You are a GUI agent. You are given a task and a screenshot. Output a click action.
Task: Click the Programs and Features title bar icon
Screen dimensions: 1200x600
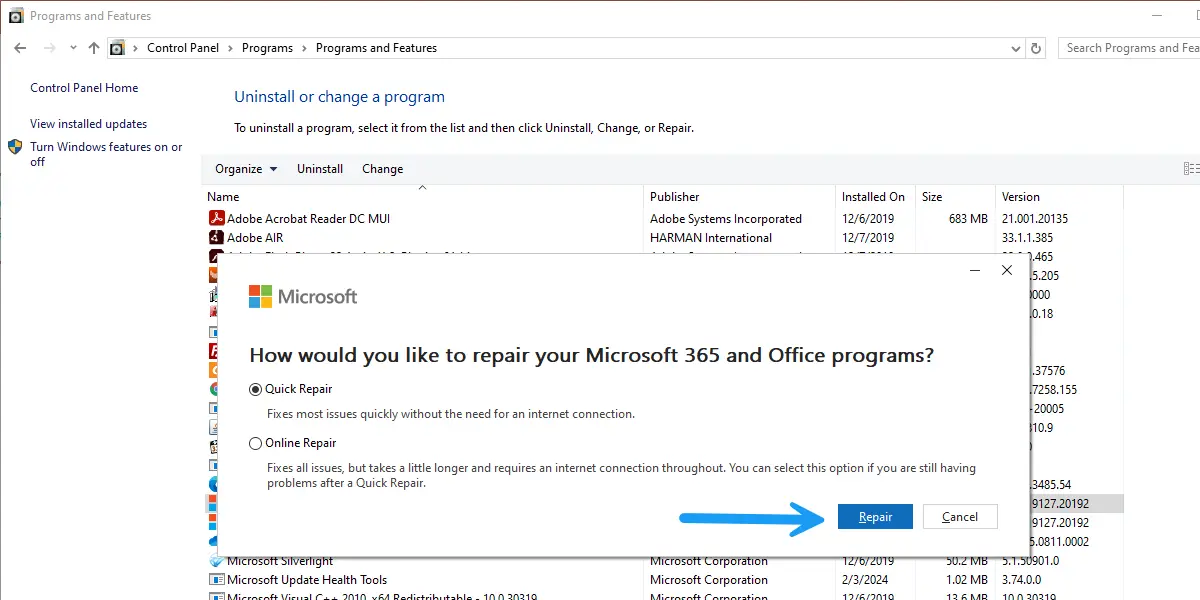15,16
